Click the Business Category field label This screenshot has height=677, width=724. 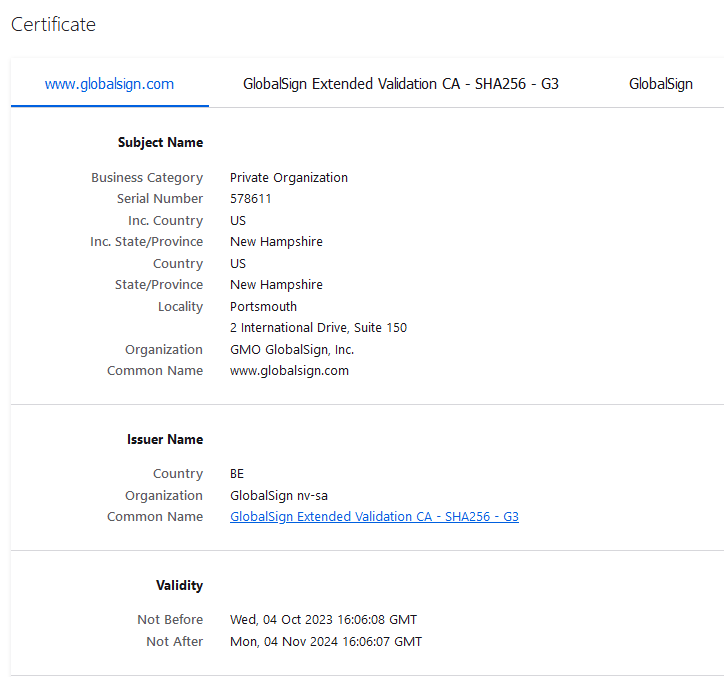point(147,178)
